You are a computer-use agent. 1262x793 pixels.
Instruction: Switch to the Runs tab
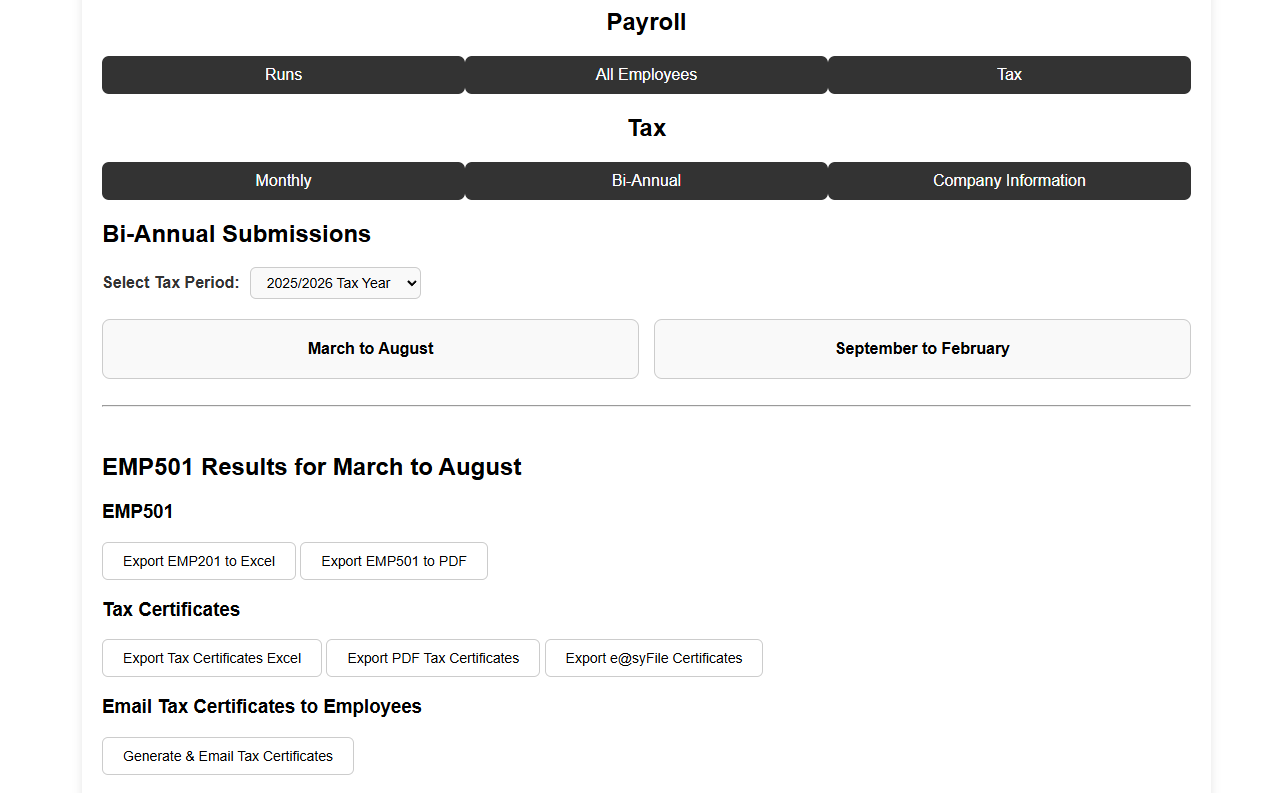tap(283, 74)
